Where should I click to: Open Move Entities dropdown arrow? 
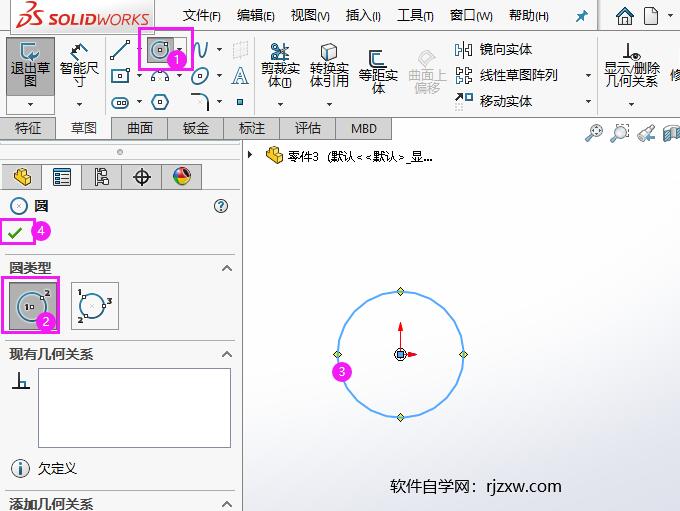(588, 102)
